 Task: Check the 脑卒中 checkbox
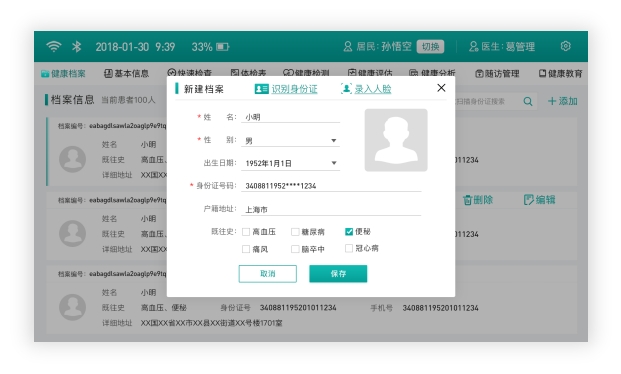coord(295,249)
